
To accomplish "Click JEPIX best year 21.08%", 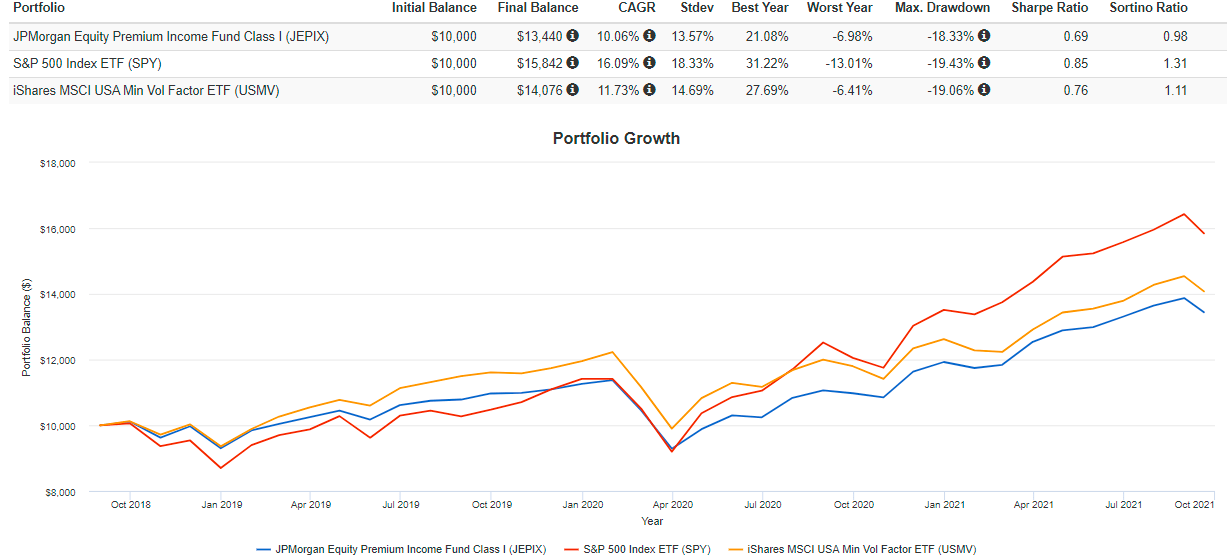I will point(766,37).
